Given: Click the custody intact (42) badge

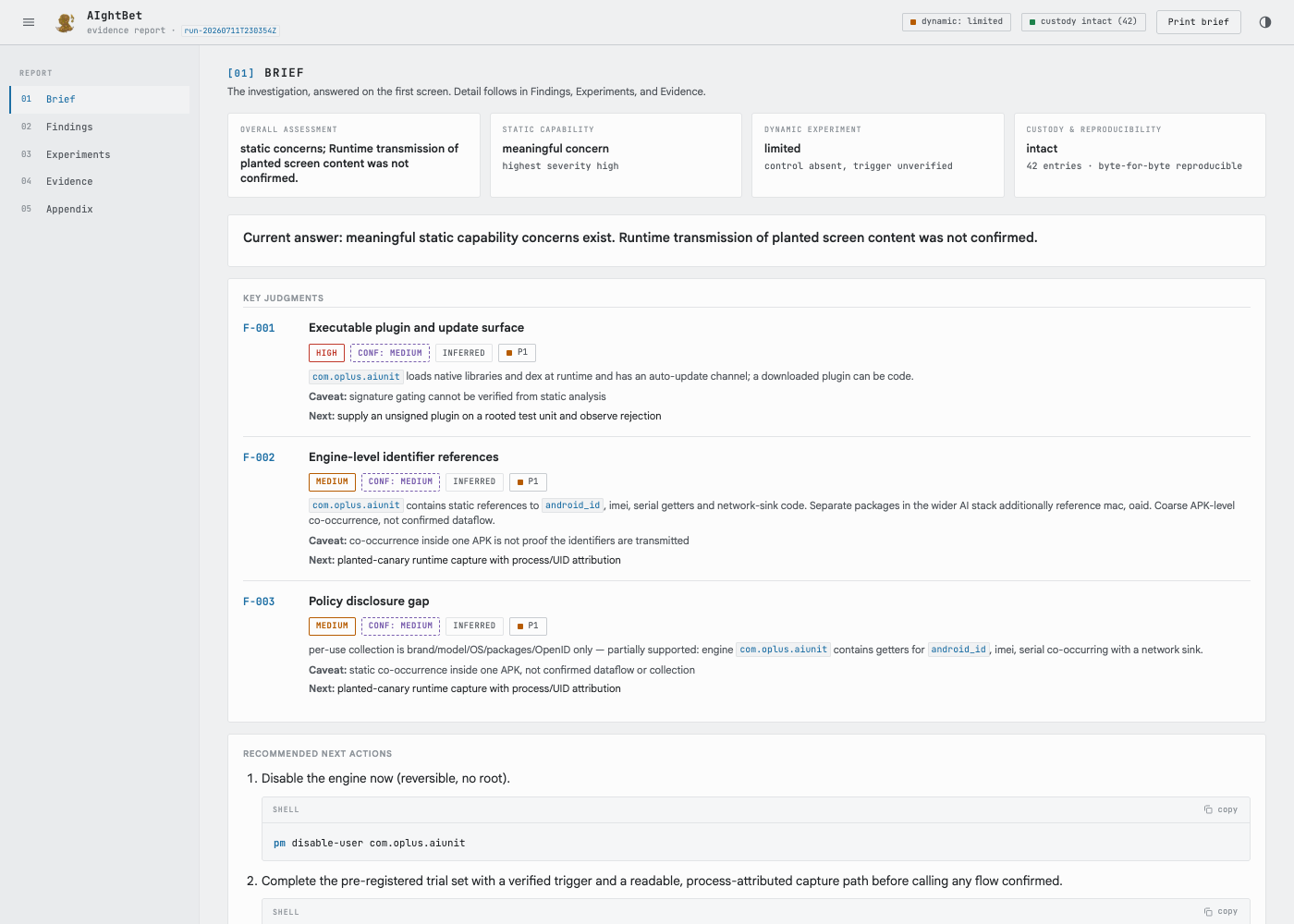Looking at the screenshot, I should coord(1083,21).
